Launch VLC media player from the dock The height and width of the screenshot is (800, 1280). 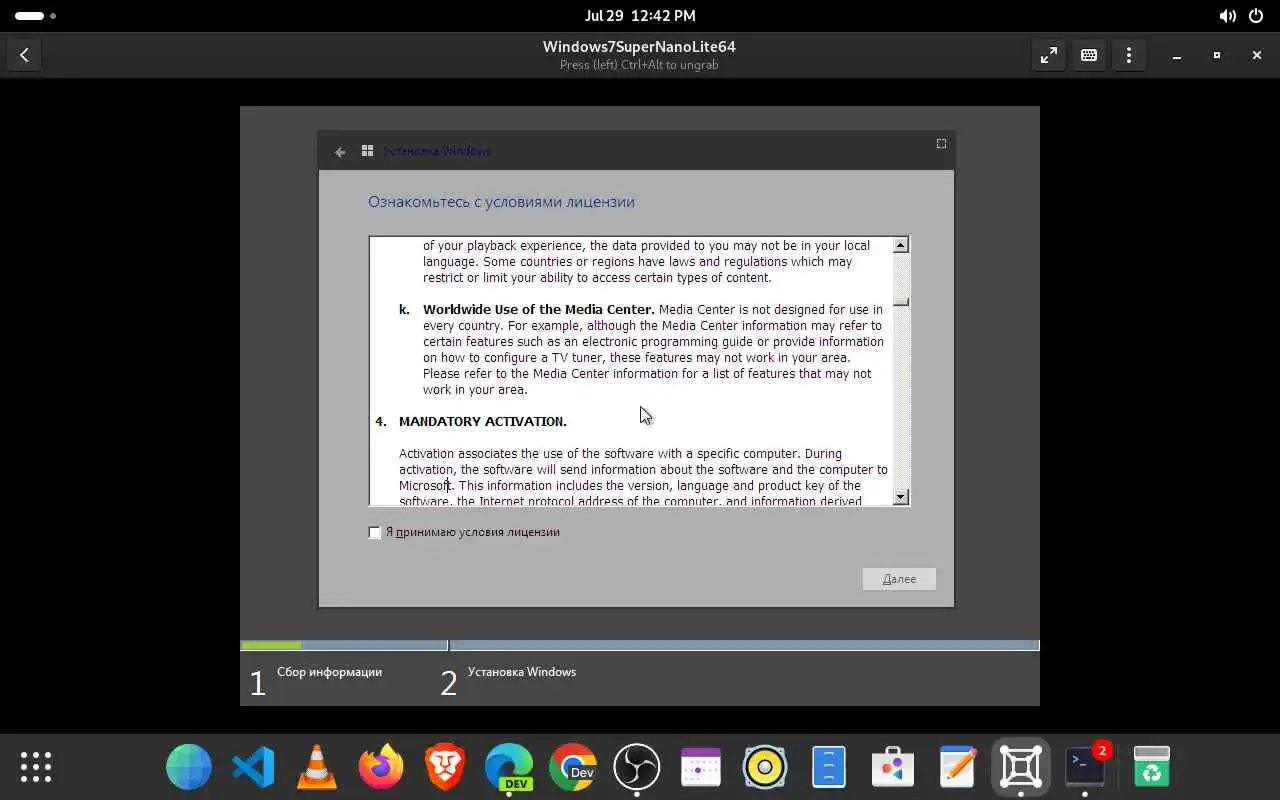pos(317,767)
